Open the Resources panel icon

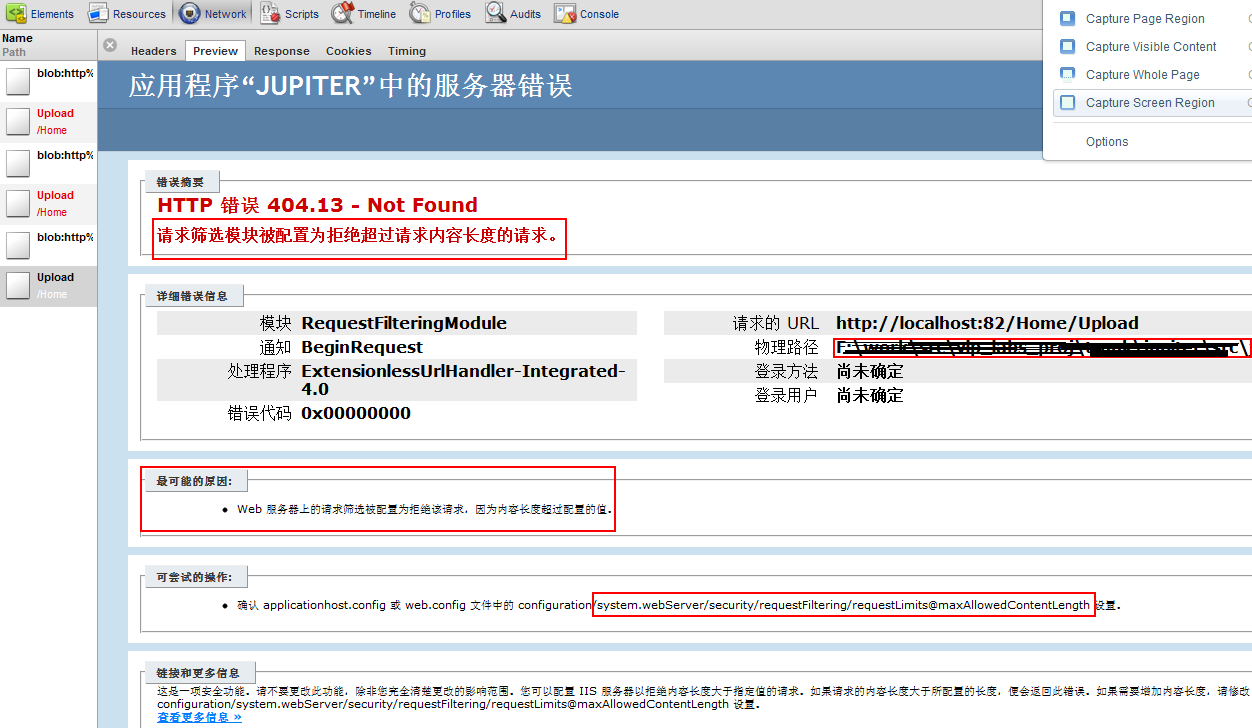coord(98,14)
